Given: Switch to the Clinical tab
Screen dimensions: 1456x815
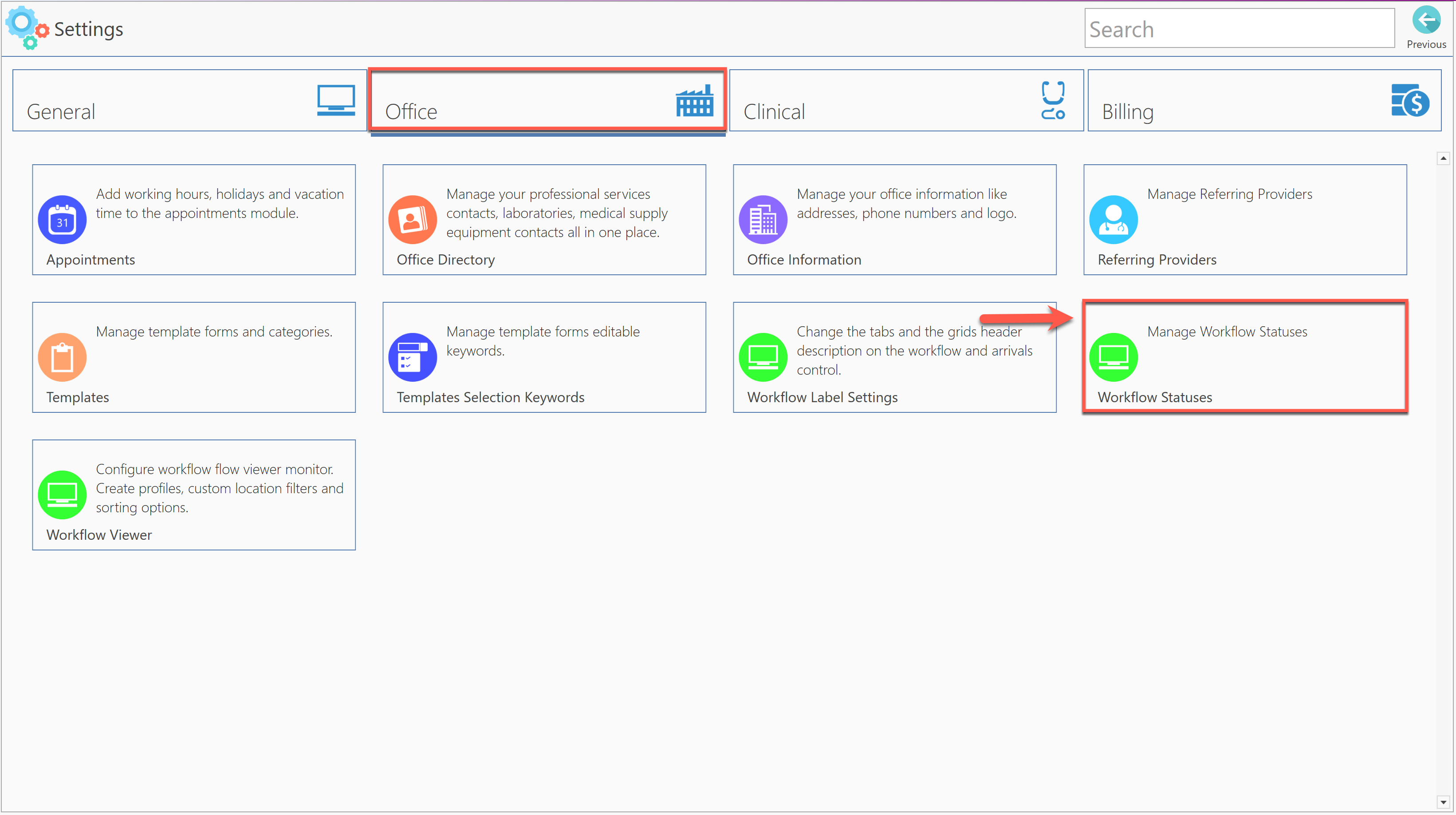Looking at the screenshot, I should (x=906, y=101).
